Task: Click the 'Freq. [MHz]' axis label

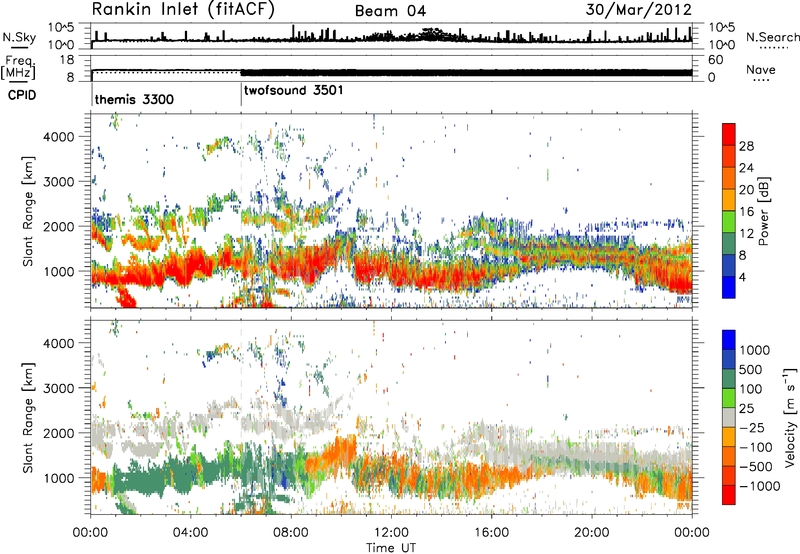Action: [18, 67]
